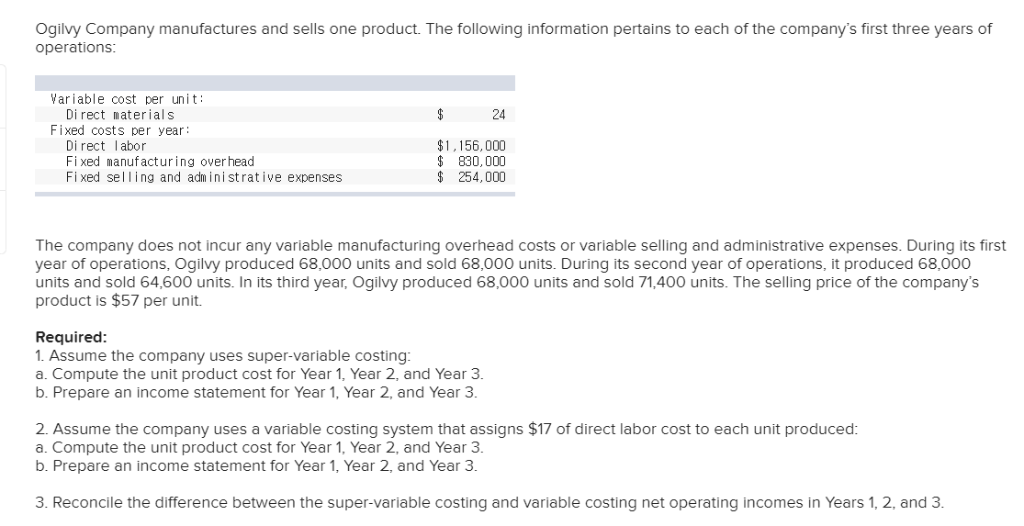1024x526 pixels.
Task: Click the 'Variable cost per unit:' label
Action: click(x=127, y=99)
